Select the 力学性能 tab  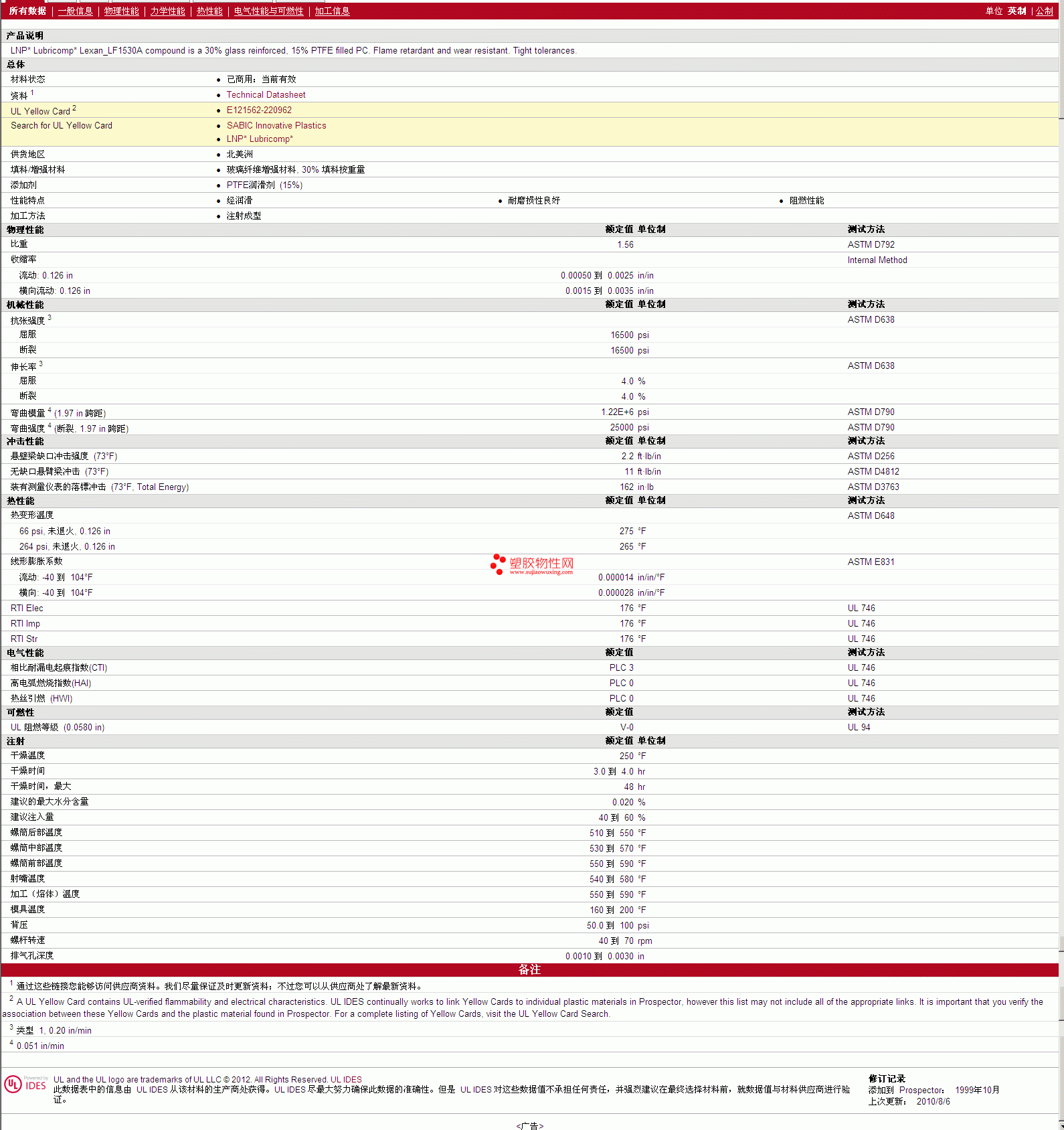pyautogui.click(x=167, y=11)
